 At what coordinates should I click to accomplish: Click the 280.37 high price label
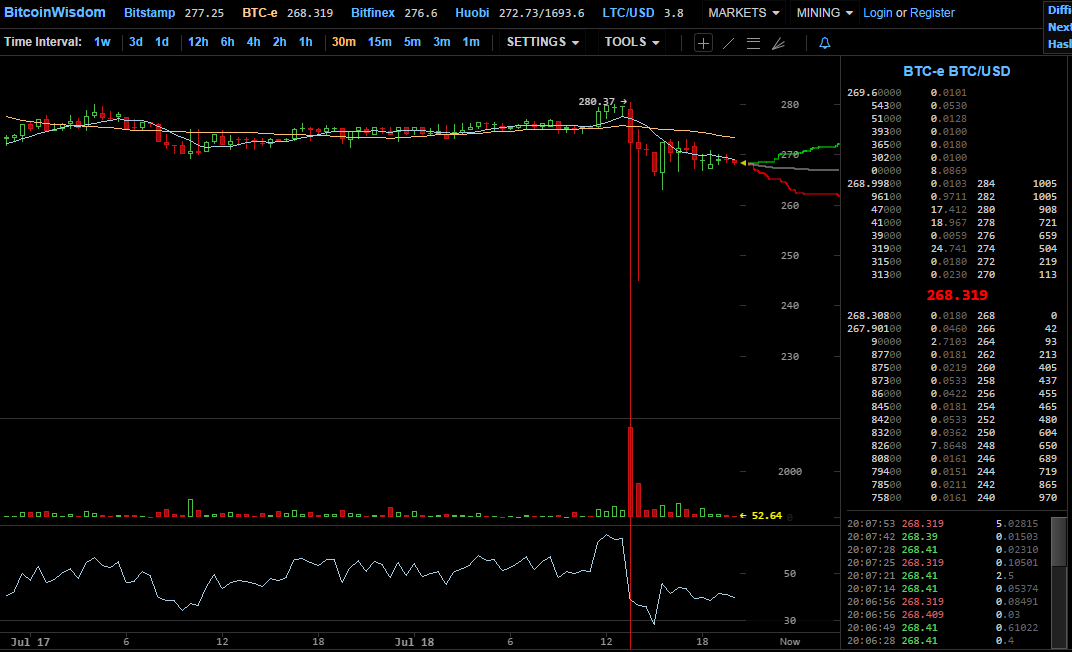597,102
